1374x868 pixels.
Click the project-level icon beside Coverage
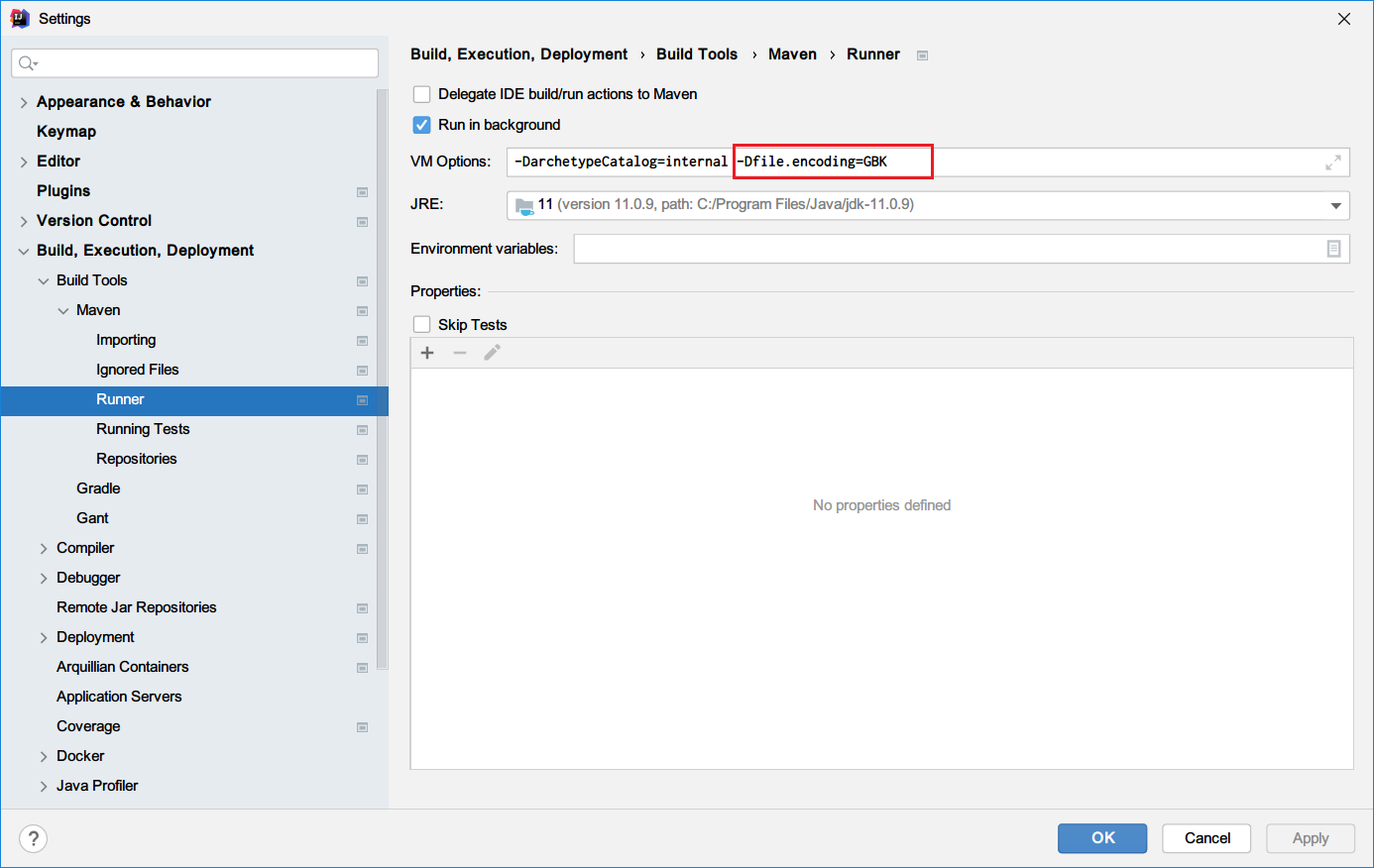[x=363, y=727]
